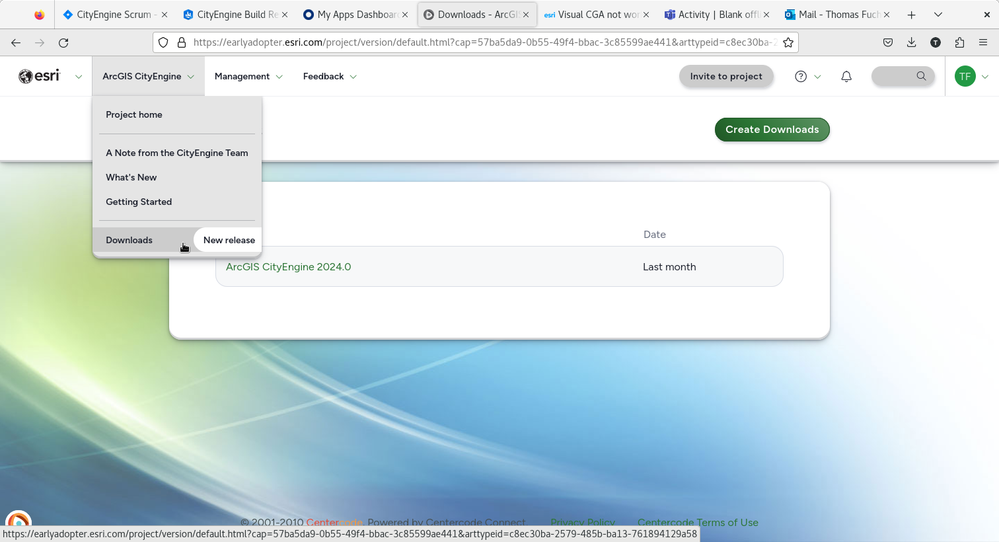Click the Firefox account avatar icon
This screenshot has width=999, height=542.
coord(935,43)
